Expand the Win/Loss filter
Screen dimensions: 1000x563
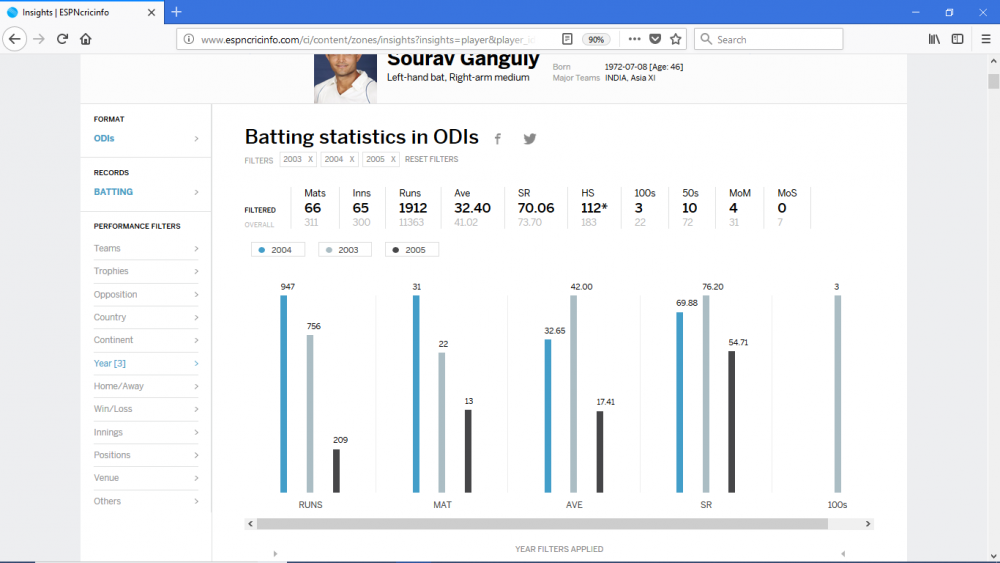(x=146, y=409)
